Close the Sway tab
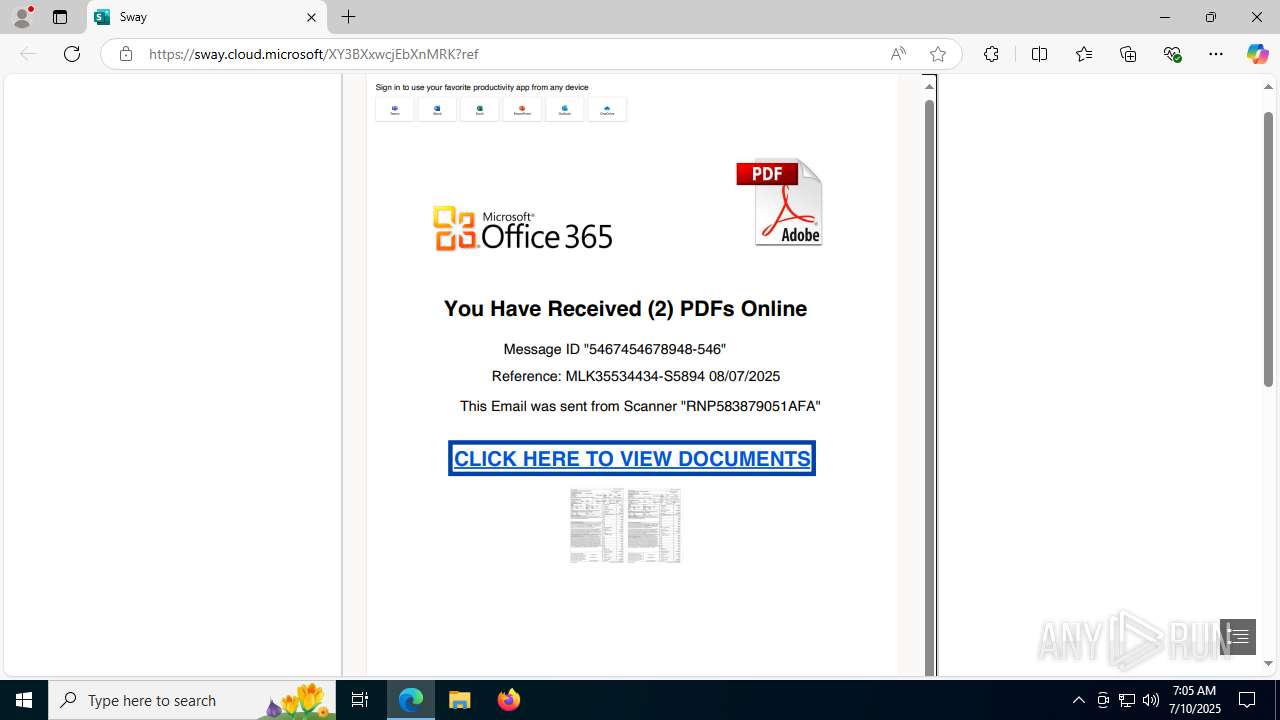Viewport: 1280px width, 720px height. [x=311, y=17]
